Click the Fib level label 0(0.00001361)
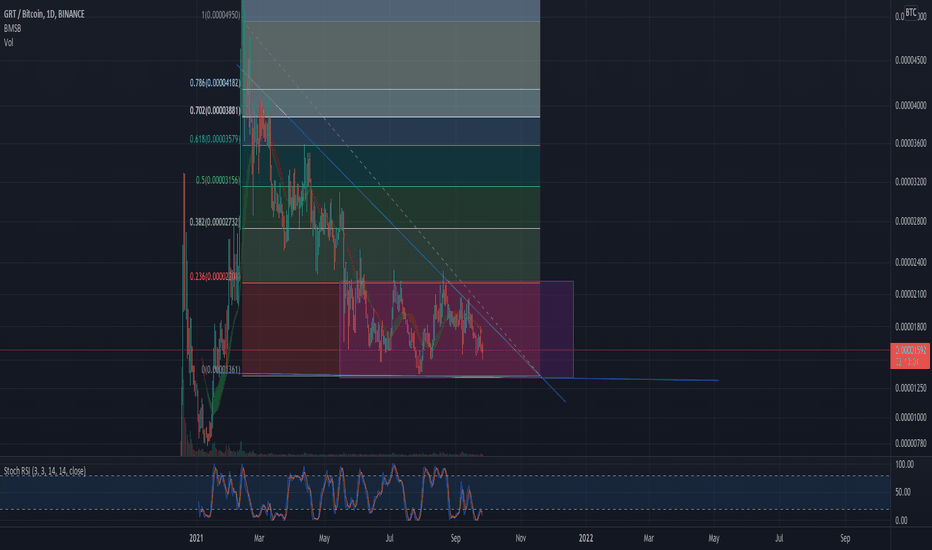932x550 pixels. [x=221, y=370]
